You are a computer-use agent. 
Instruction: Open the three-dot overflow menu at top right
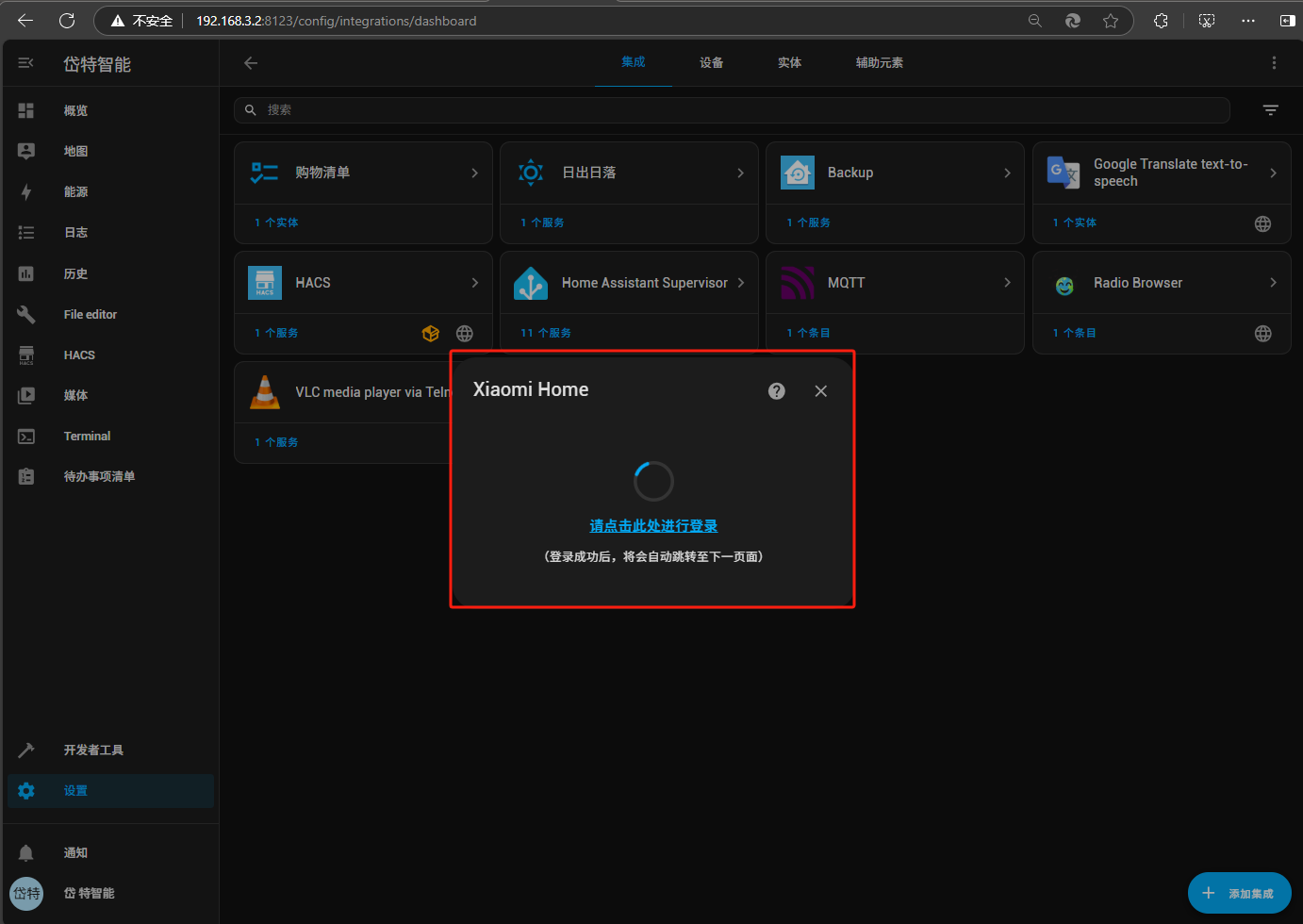click(1274, 63)
